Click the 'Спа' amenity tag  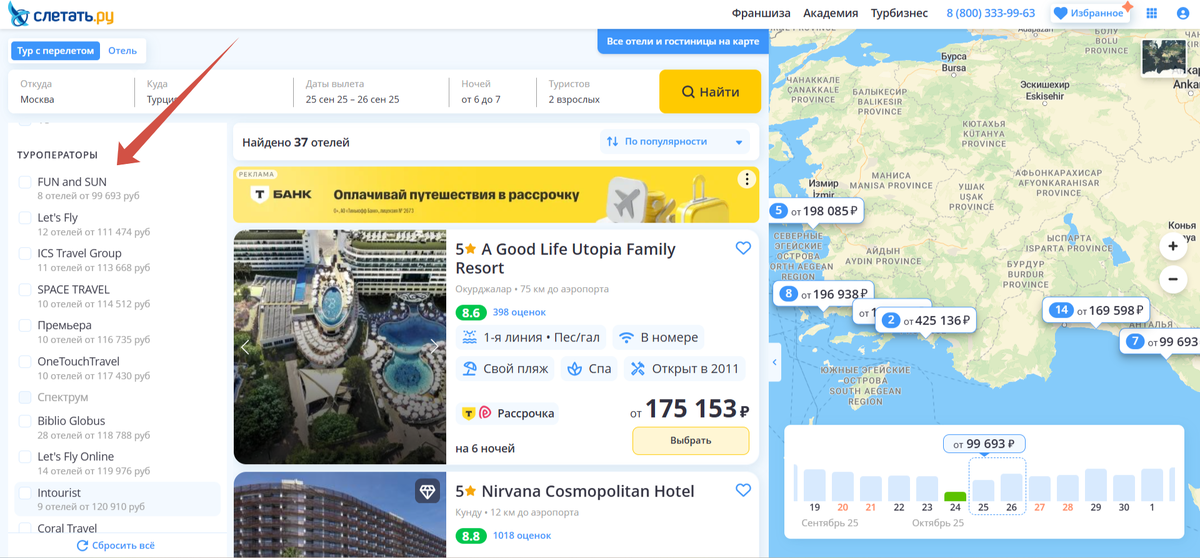589,369
